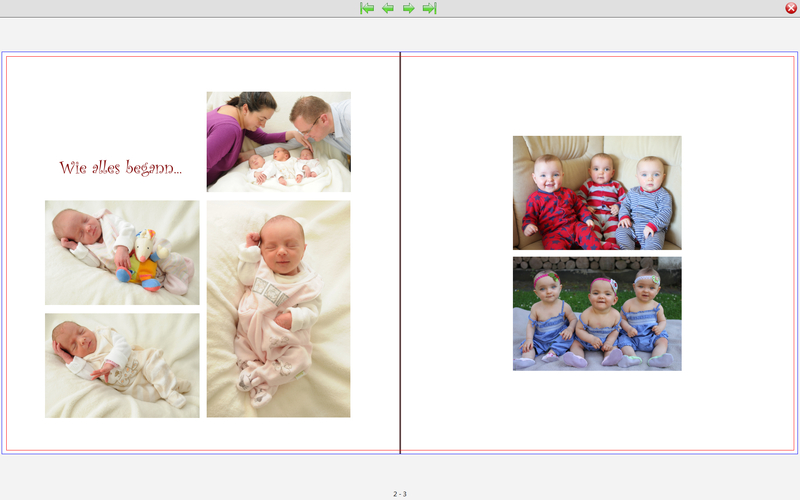Select the baby with plush toy photo
The height and width of the screenshot is (500, 800).
(x=122, y=252)
